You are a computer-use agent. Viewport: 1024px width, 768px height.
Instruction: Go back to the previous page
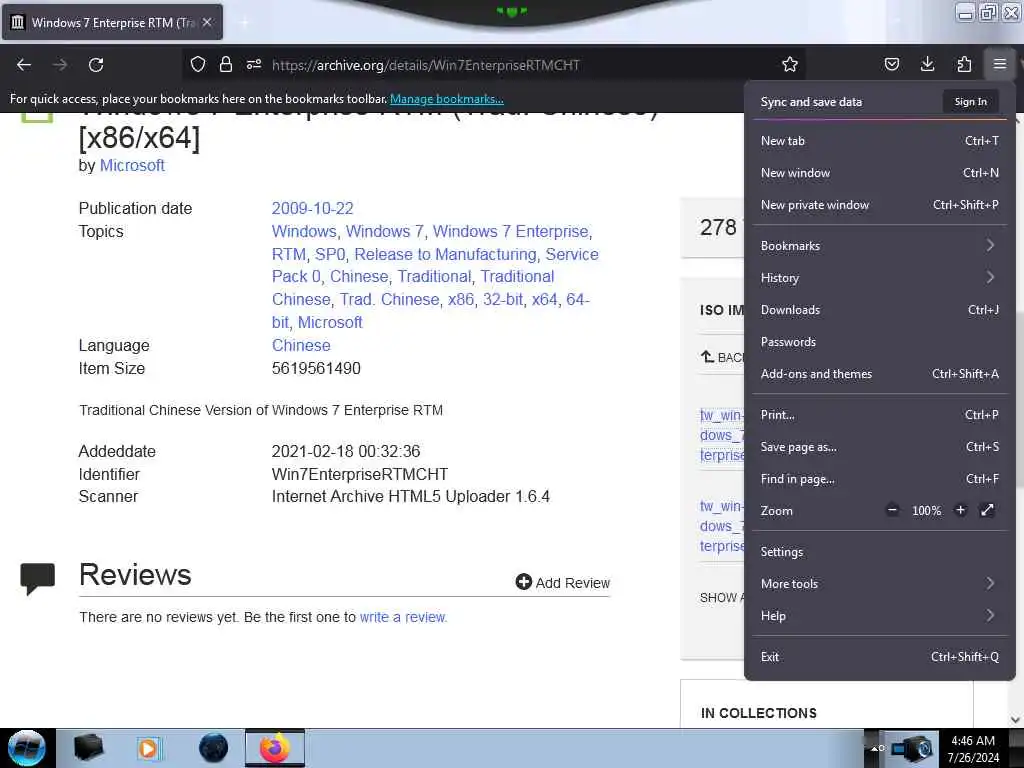click(24, 65)
